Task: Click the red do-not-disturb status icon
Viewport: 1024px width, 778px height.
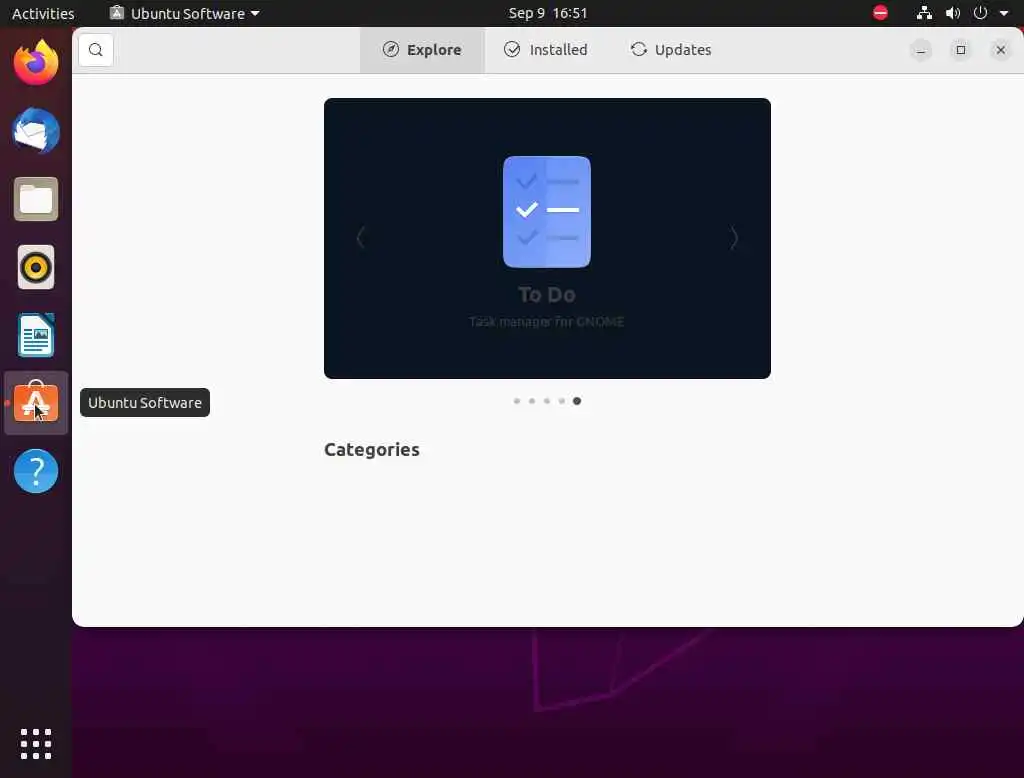Action: click(880, 13)
